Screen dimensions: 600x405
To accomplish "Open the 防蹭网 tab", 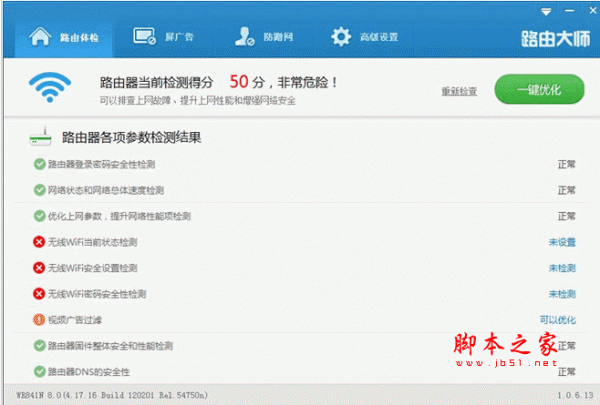I will (x=264, y=37).
